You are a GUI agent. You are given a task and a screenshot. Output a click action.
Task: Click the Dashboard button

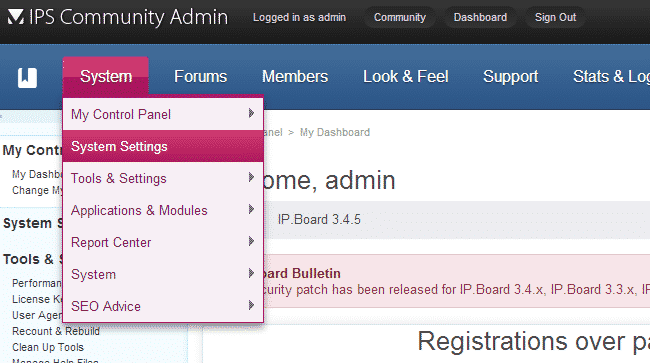480,17
